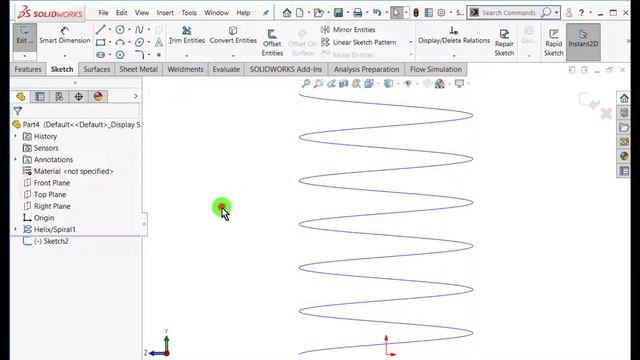The width and height of the screenshot is (640, 360).
Task: Open the Exit Sketch dropdown arrow
Action: (x=24, y=56)
